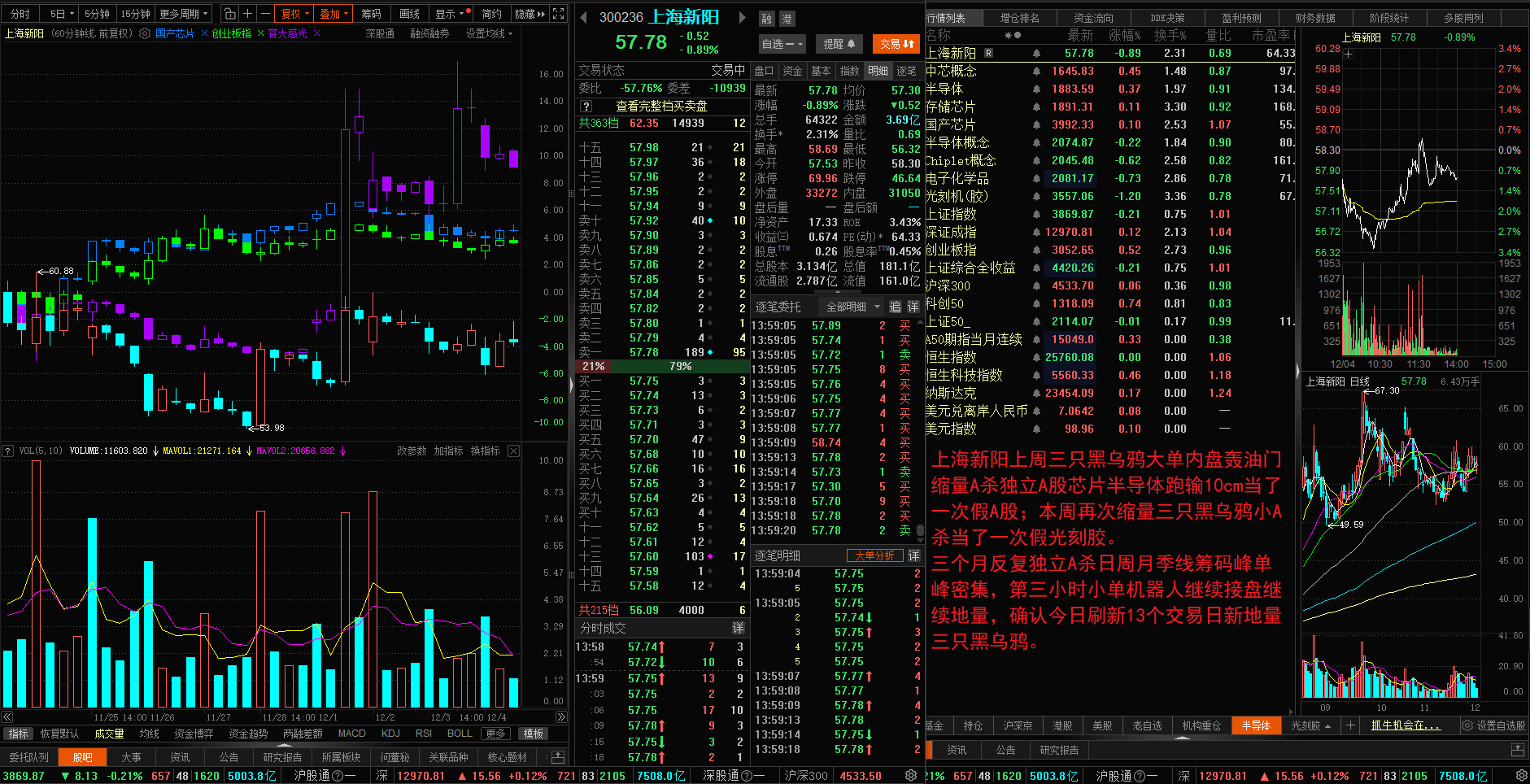Select the 中芯概念 row in quote list

tap(1109, 71)
